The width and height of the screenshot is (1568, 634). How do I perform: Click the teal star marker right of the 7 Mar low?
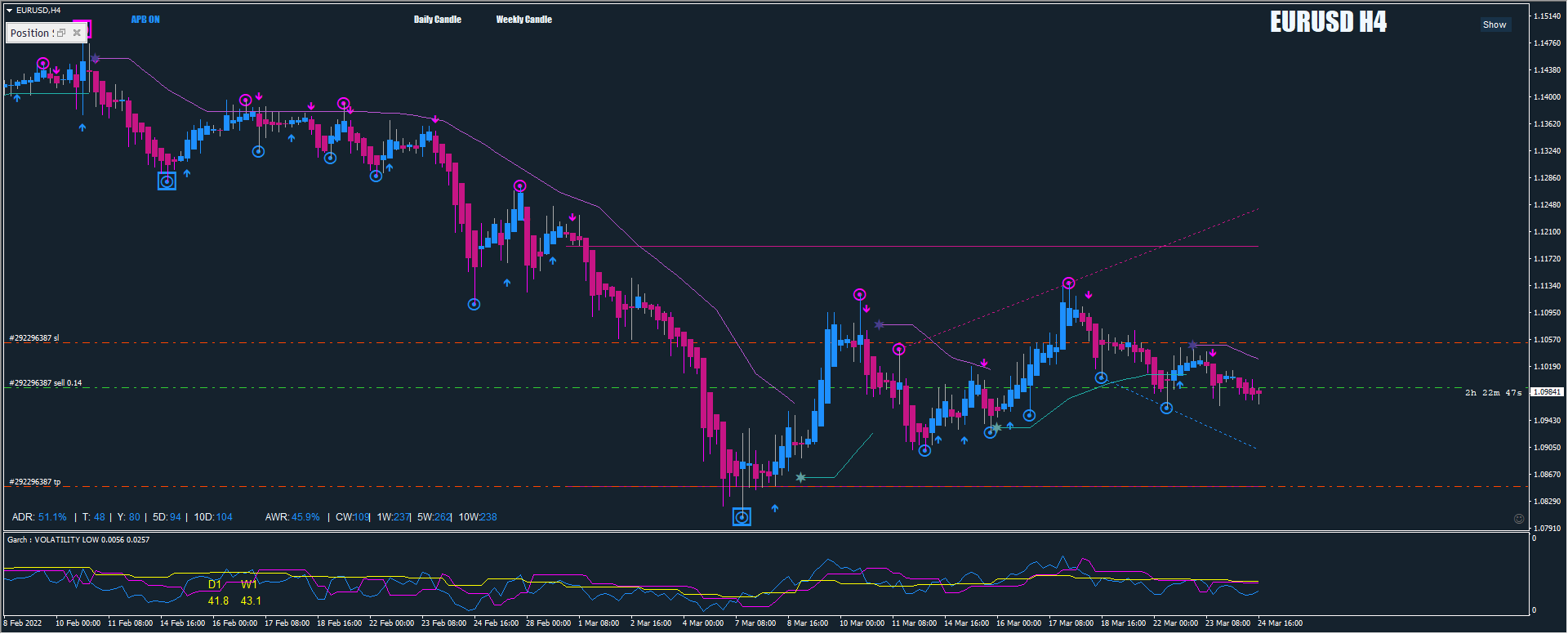pyautogui.click(x=800, y=477)
